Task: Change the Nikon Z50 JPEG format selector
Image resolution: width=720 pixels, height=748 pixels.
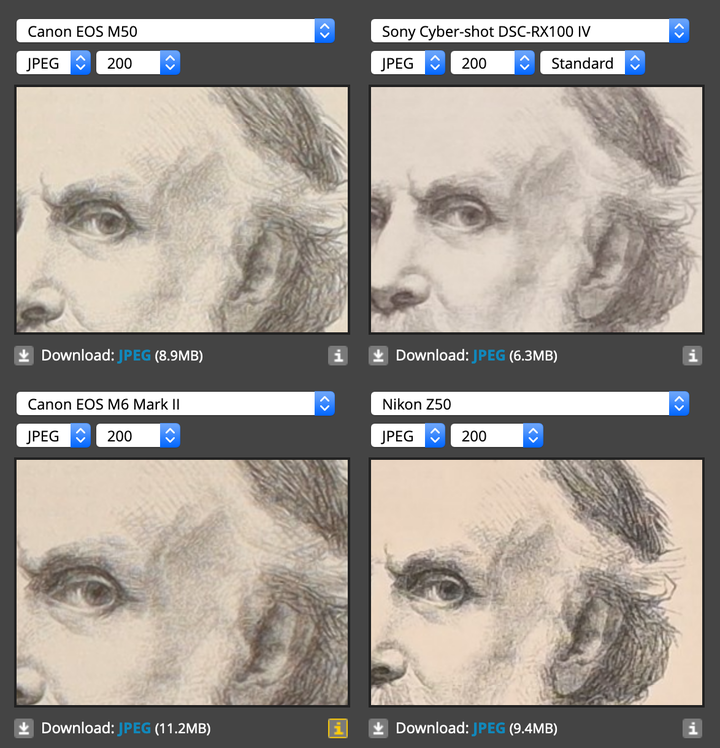Action: coord(407,436)
